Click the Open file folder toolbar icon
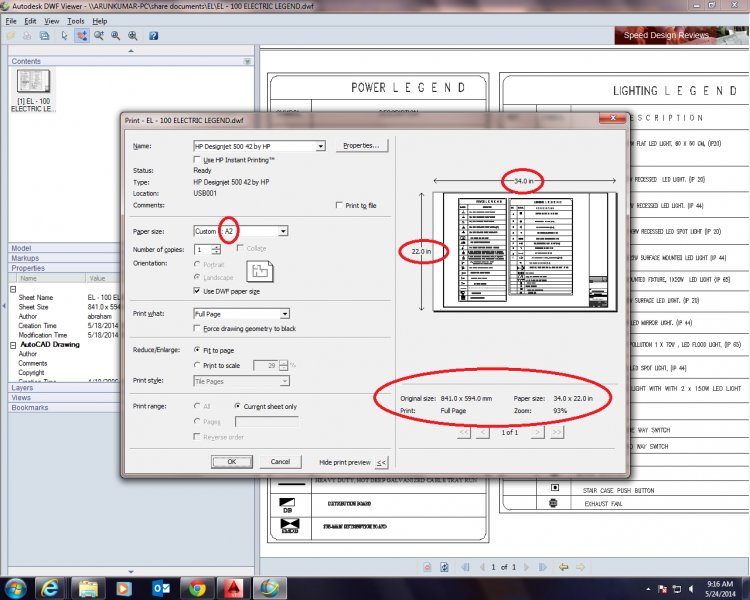Image resolution: width=750 pixels, height=600 pixels. click(11, 36)
